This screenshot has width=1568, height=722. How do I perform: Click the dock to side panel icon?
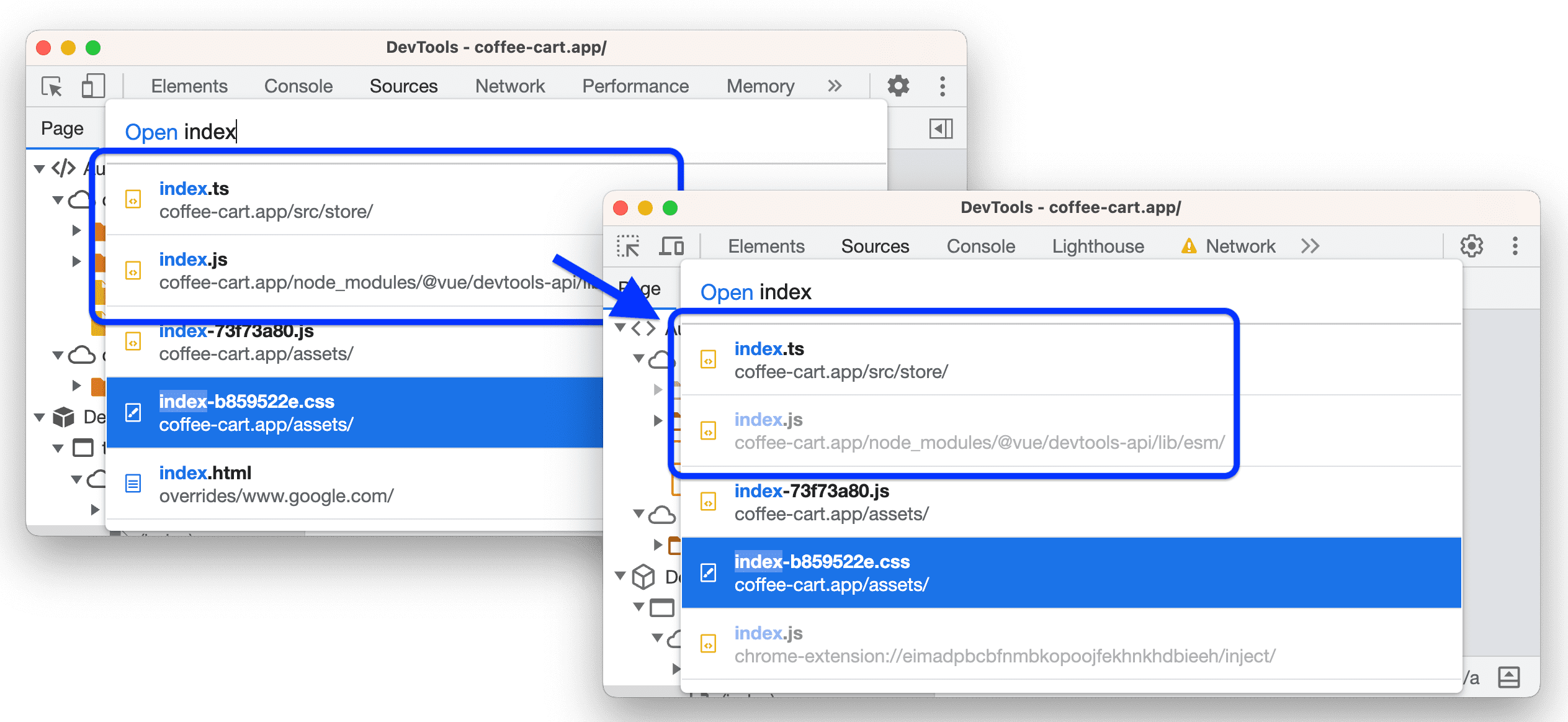[x=940, y=129]
